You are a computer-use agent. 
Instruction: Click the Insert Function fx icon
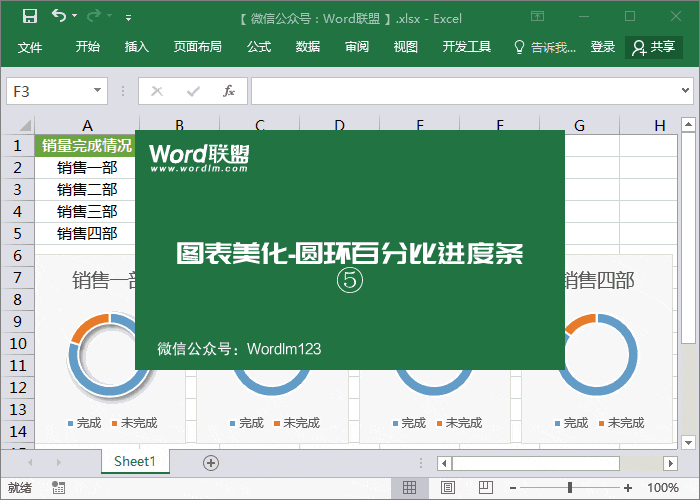pos(228,91)
